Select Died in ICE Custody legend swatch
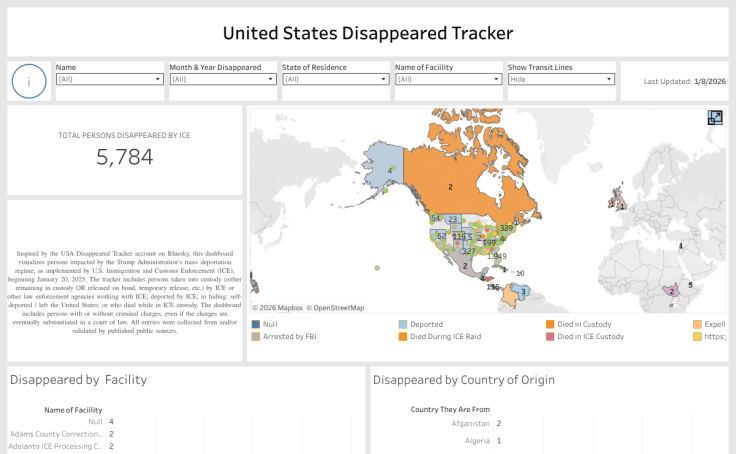This screenshot has width=736, height=454. click(550, 337)
